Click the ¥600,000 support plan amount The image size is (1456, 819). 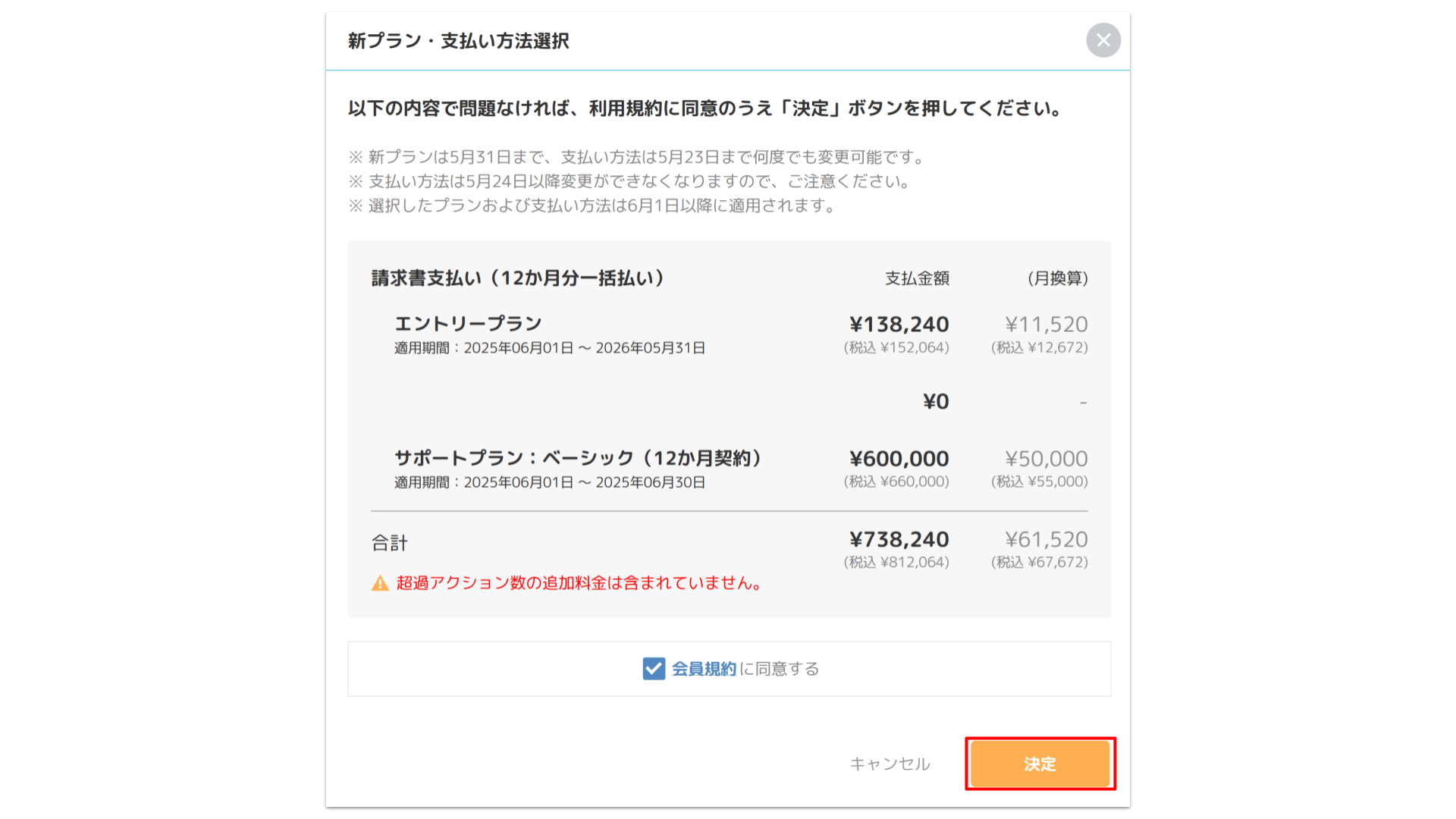click(x=899, y=459)
